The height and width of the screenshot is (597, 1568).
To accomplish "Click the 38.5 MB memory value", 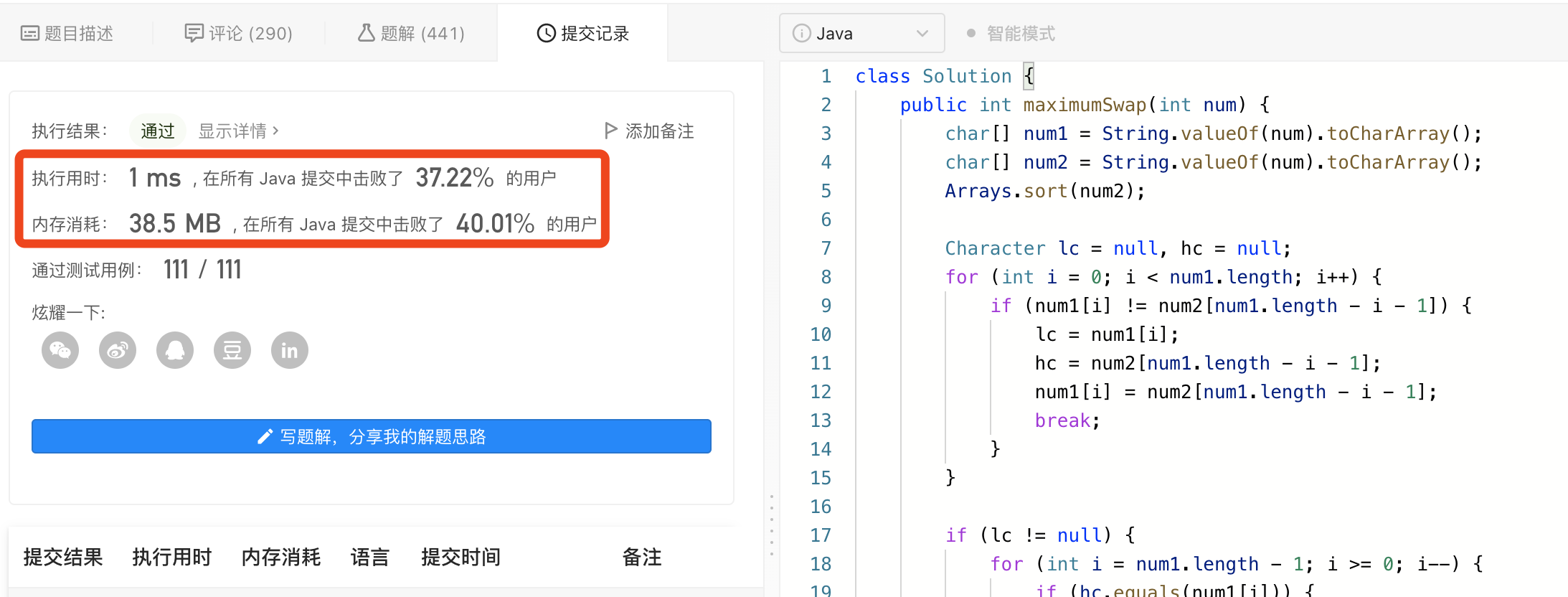I will point(175,223).
